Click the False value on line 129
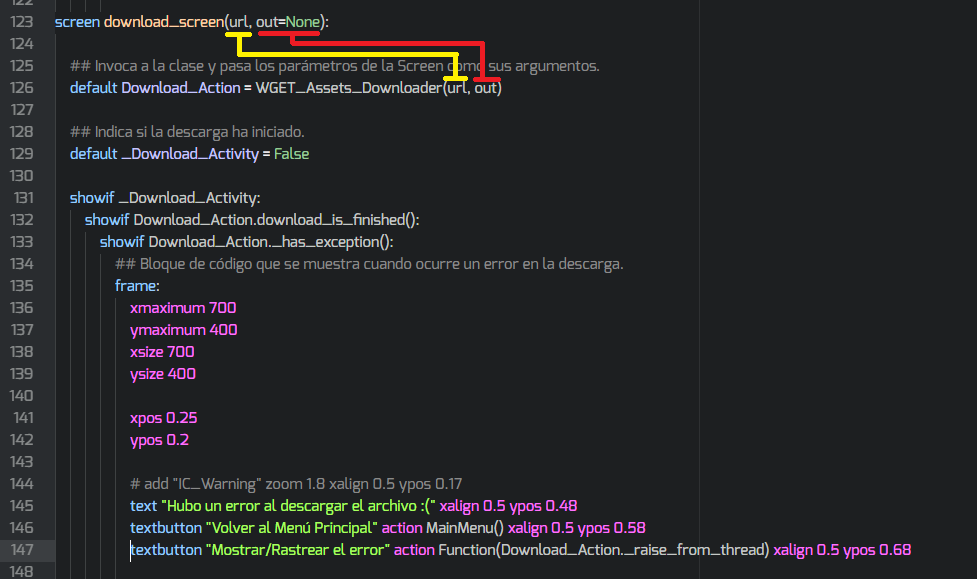The image size is (977, 579). click(292, 154)
